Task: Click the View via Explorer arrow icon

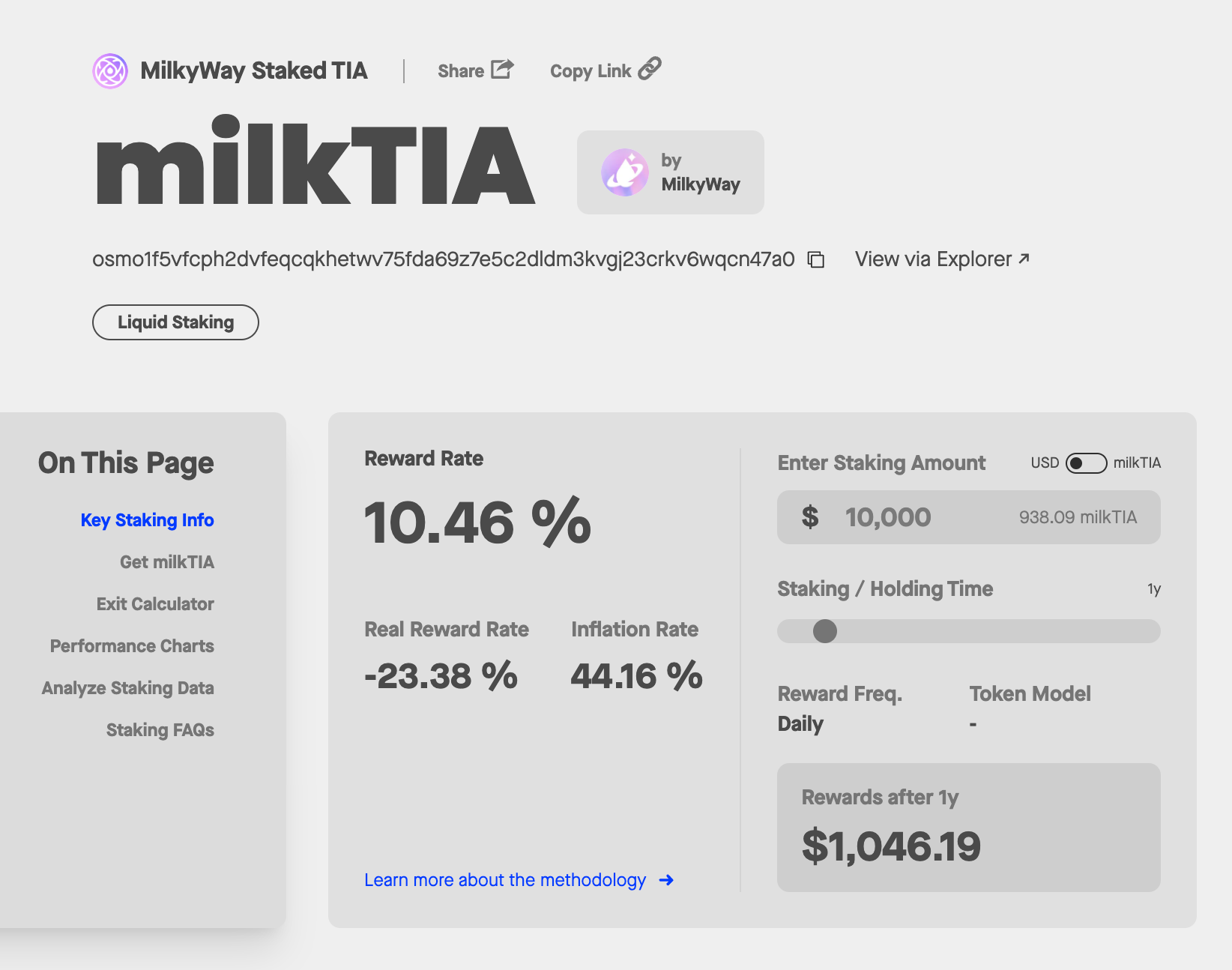Action: 1024,258
